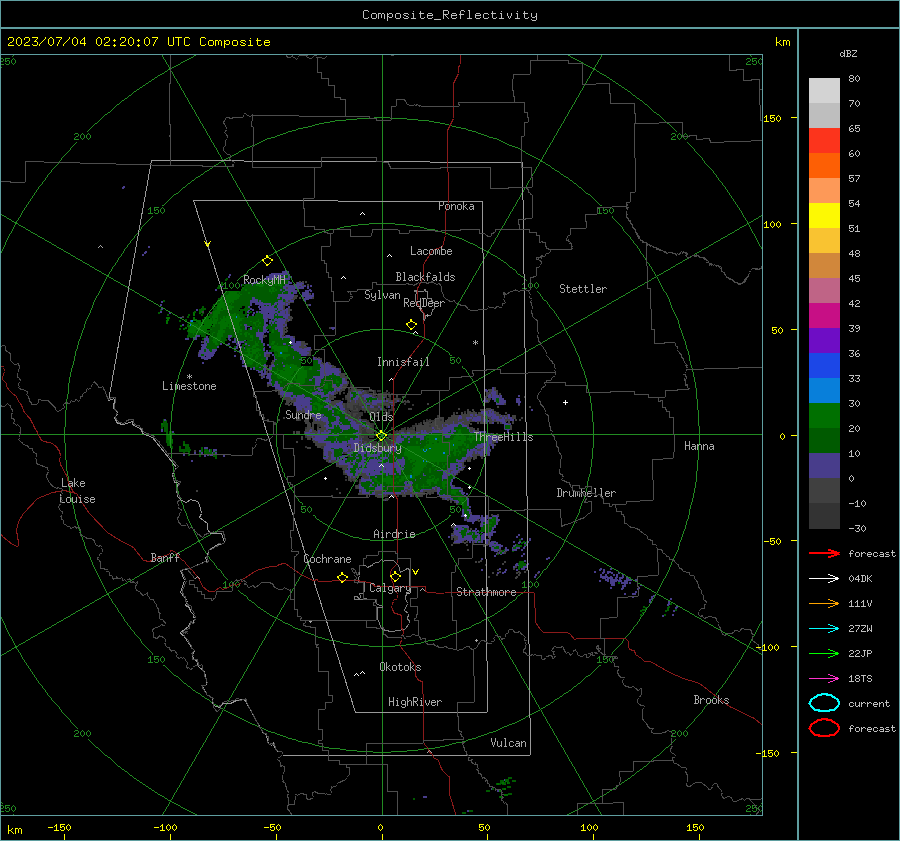Screen dimensions: 900x841
Task: Click the Sylvan label
Action: [x=382, y=295]
